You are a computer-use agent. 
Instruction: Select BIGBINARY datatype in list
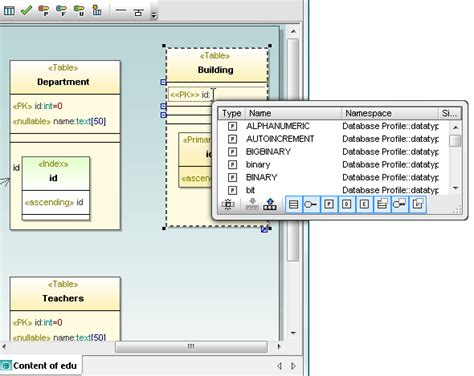coord(268,152)
